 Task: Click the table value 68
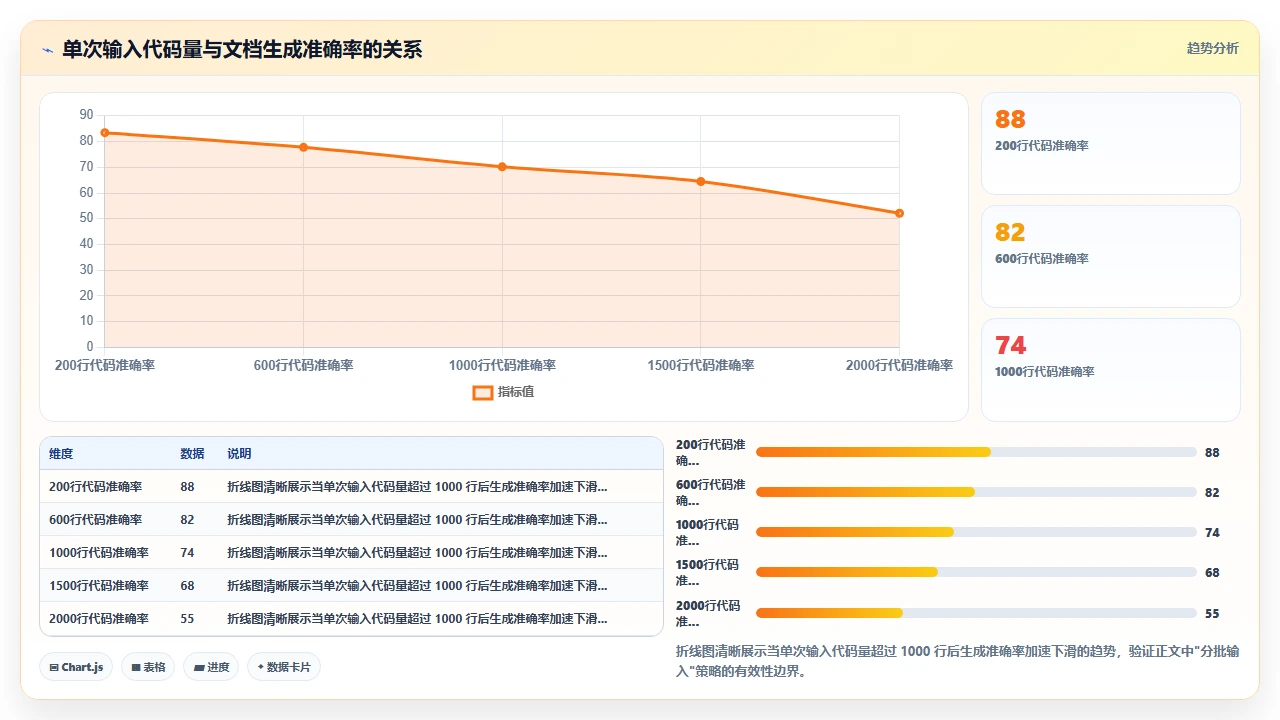(x=187, y=586)
